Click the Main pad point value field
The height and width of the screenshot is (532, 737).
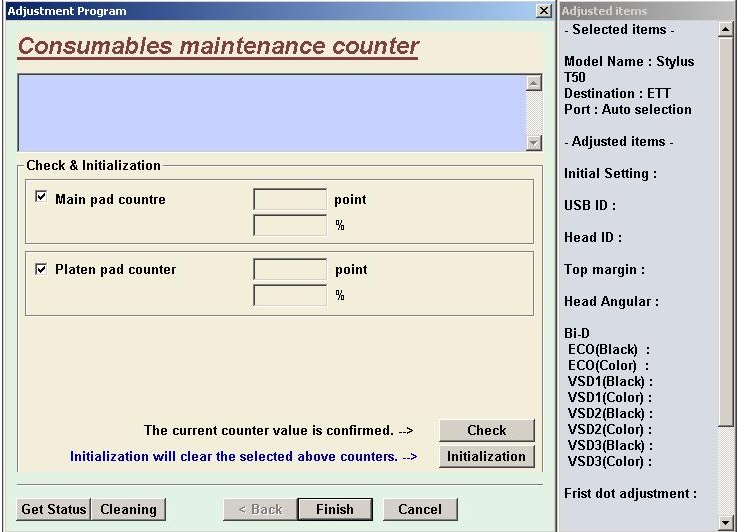290,199
